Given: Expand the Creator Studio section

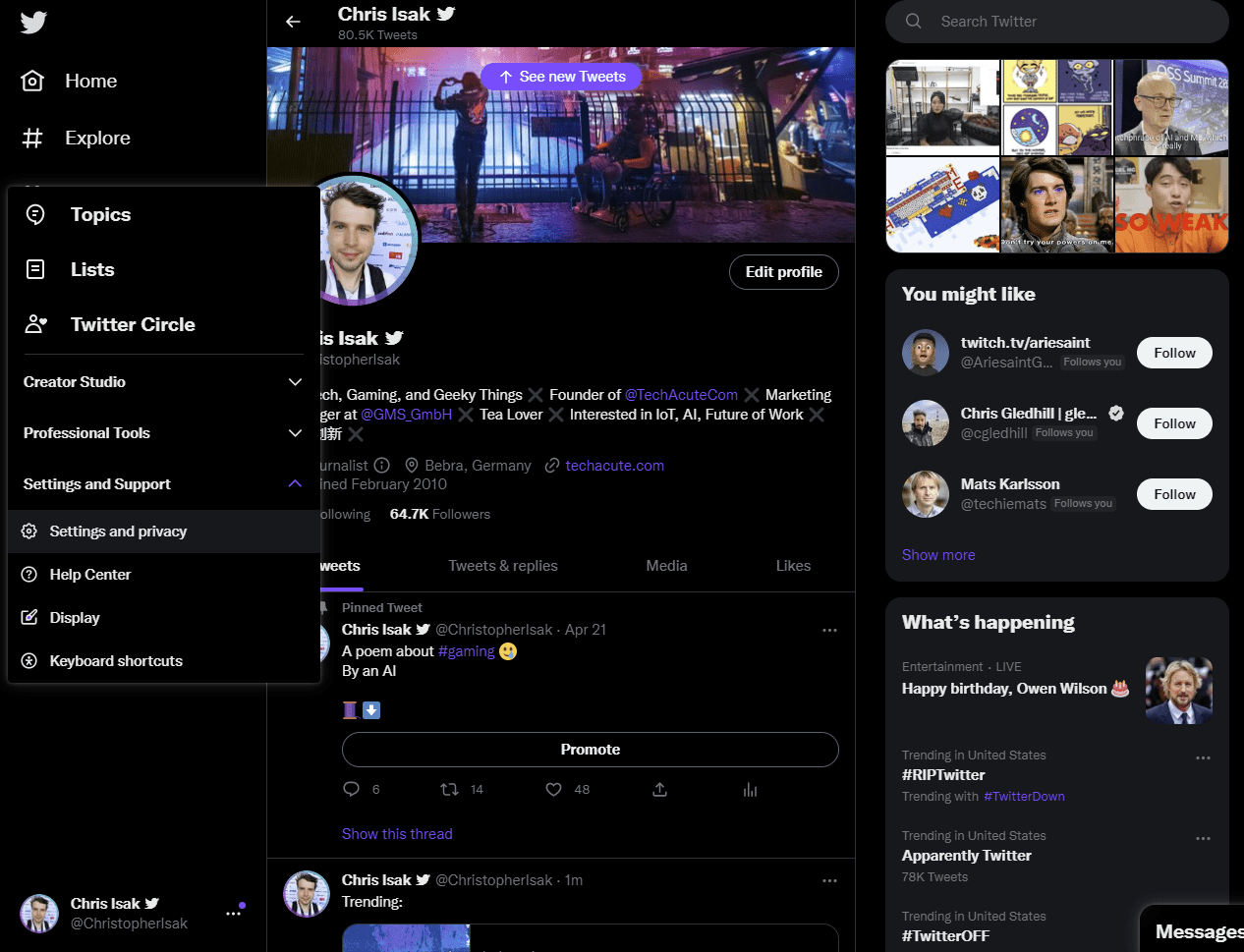Looking at the screenshot, I should (164, 382).
